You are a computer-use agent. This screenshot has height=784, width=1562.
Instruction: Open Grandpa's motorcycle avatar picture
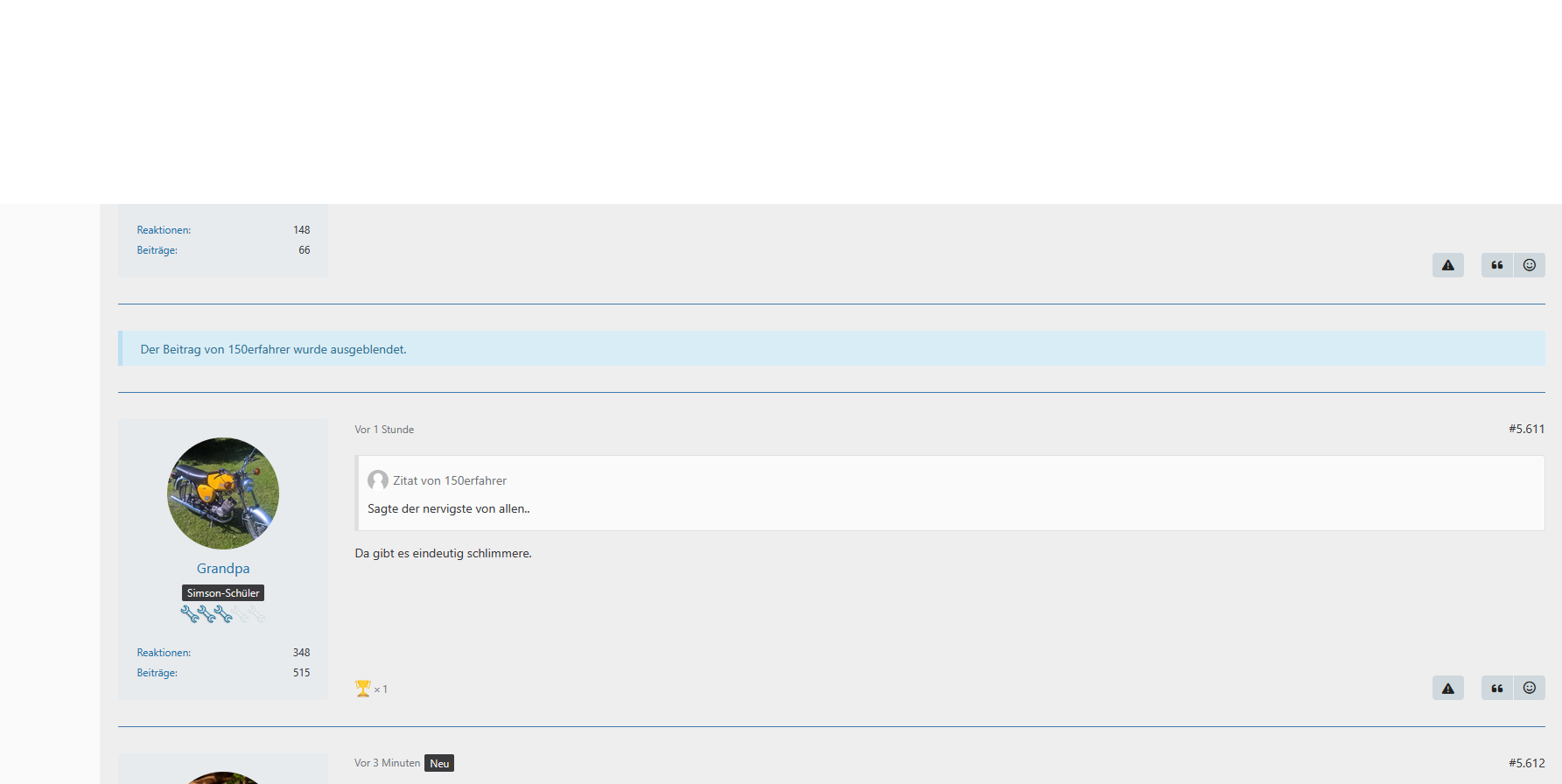pos(223,493)
